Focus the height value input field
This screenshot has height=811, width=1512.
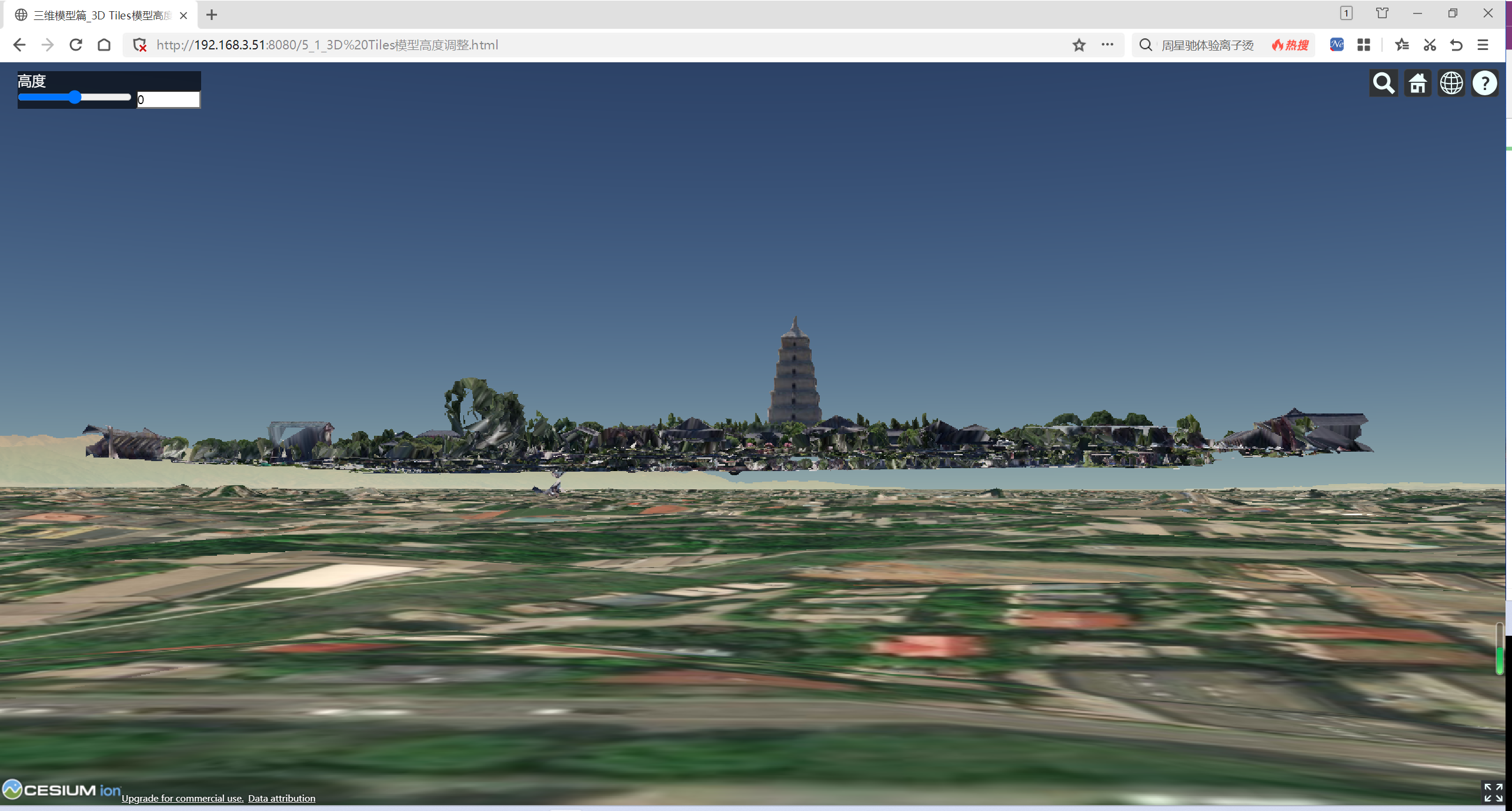click(x=168, y=99)
